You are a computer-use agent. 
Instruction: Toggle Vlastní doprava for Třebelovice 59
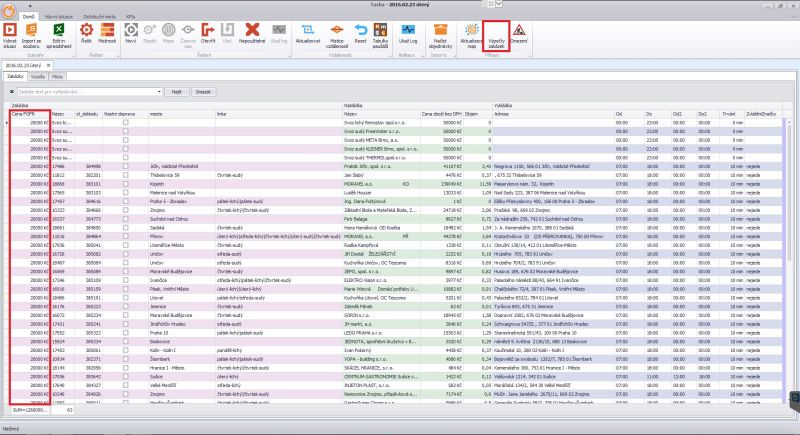pos(126,175)
